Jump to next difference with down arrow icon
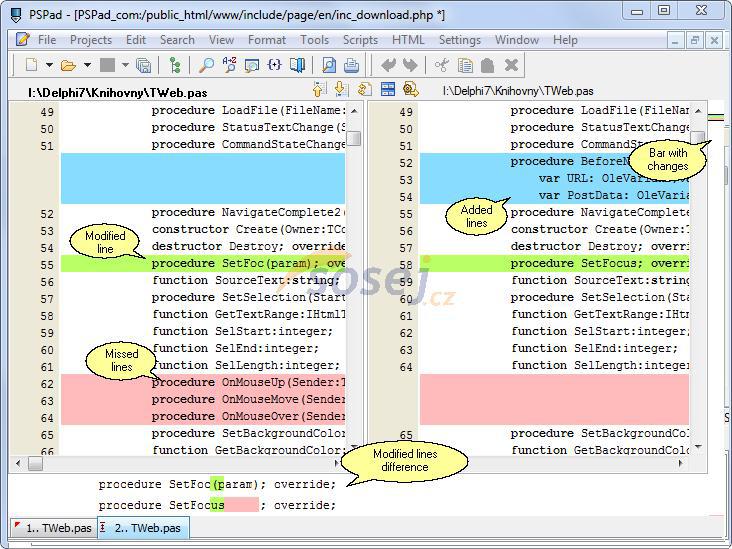732x549 pixels. [x=340, y=90]
